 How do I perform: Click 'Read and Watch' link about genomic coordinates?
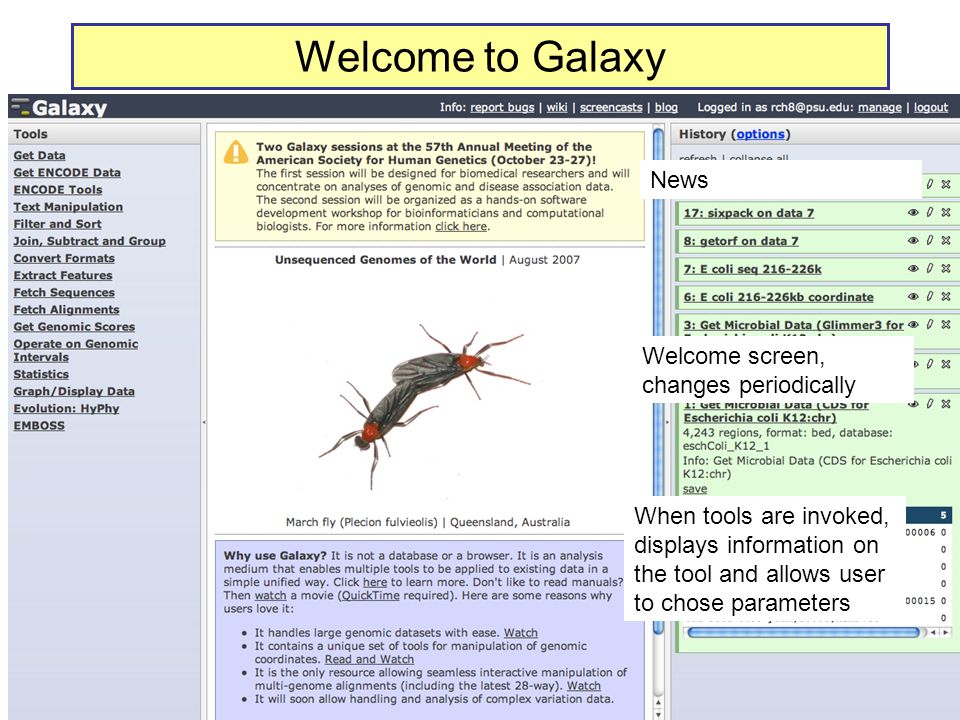tap(369, 659)
